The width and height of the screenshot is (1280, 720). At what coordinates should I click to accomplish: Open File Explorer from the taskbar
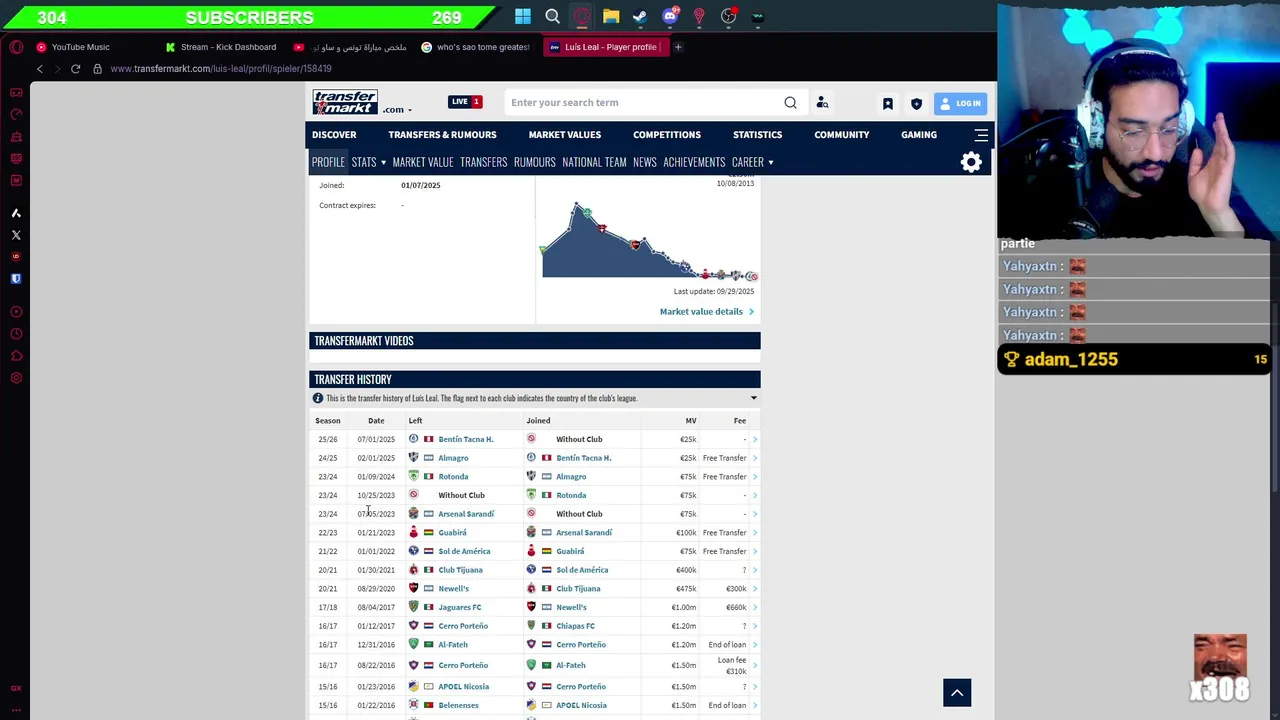tap(611, 16)
